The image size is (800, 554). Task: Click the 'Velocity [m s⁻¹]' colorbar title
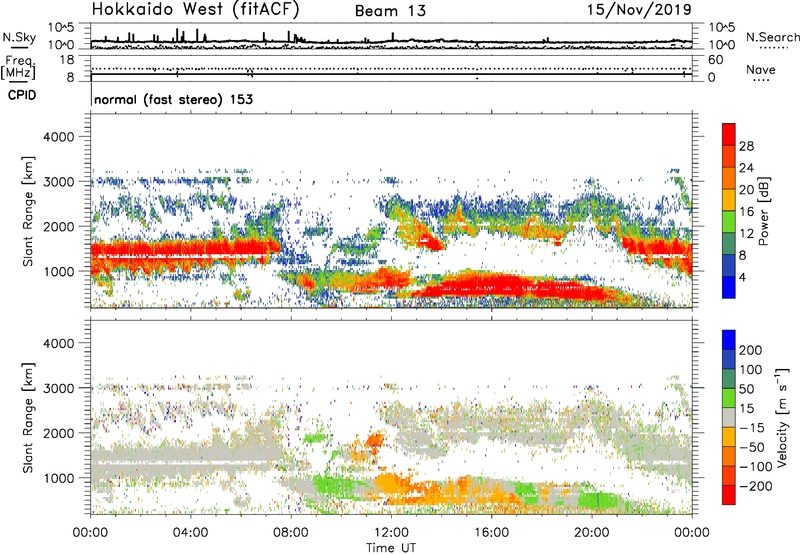click(782, 417)
